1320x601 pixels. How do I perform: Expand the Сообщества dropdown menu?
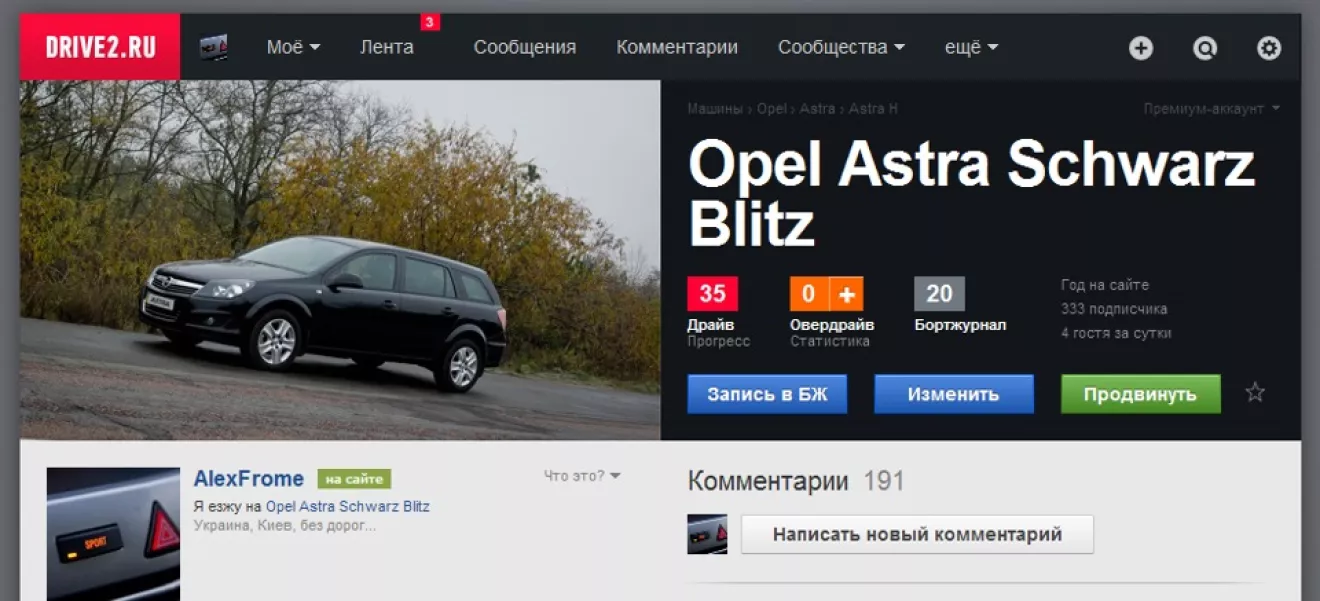click(x=841, y=47)
